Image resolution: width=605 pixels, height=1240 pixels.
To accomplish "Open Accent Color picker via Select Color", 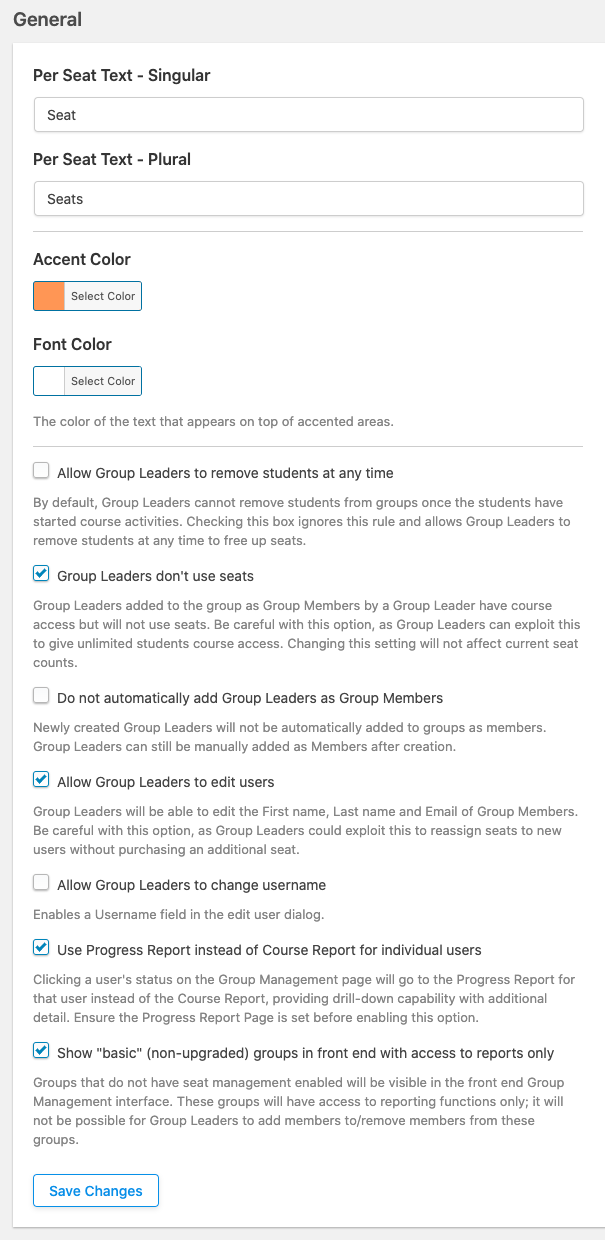I will pos(103,296).
